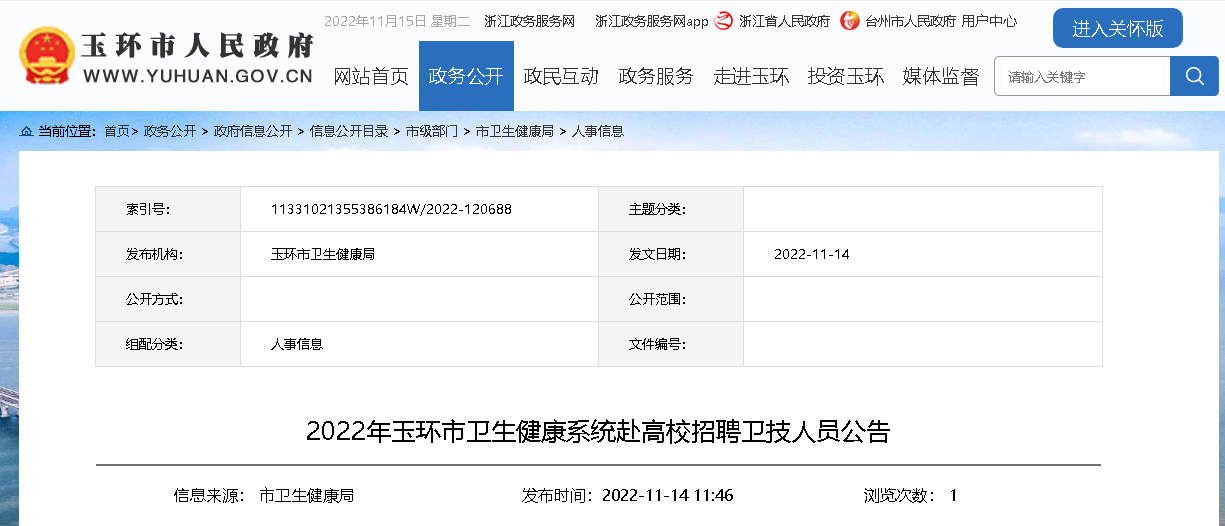This screenshot has width=1225, height=526.
Task: Click the 发布机构 label cell
Action: click(168, 254)
